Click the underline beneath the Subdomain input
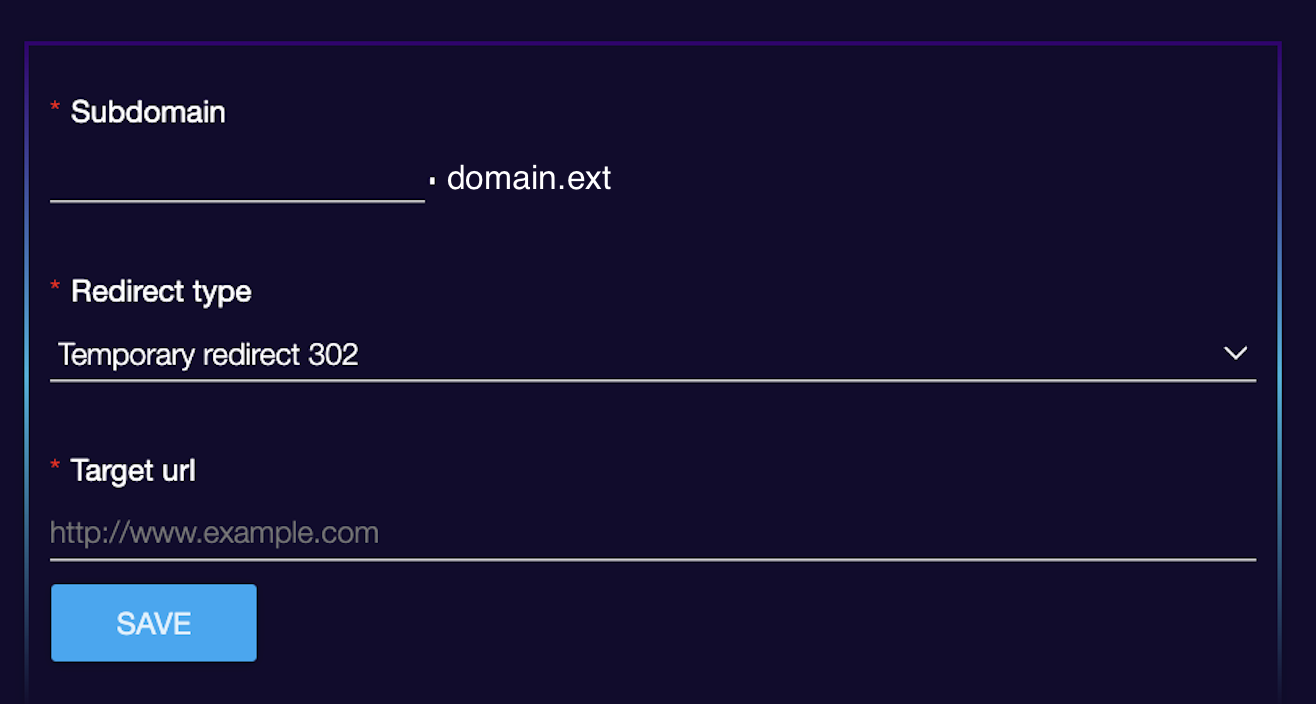The image size is (1316, 704). click(x=237, y=201)
